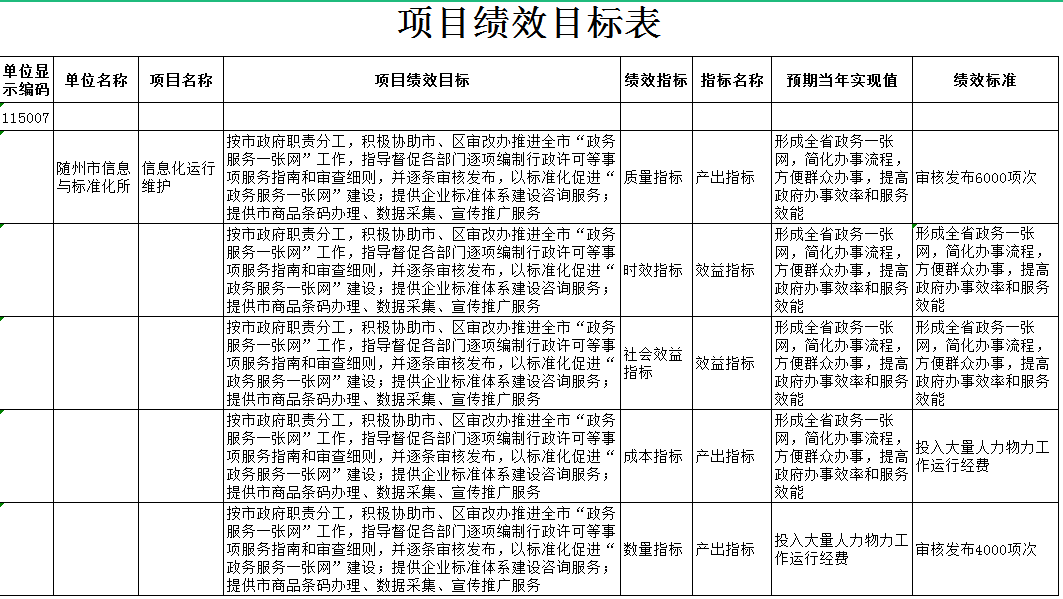Screen dimensions: 1063x599
Task: Select the 时效指标 cell
Action: tap(656, 270)
